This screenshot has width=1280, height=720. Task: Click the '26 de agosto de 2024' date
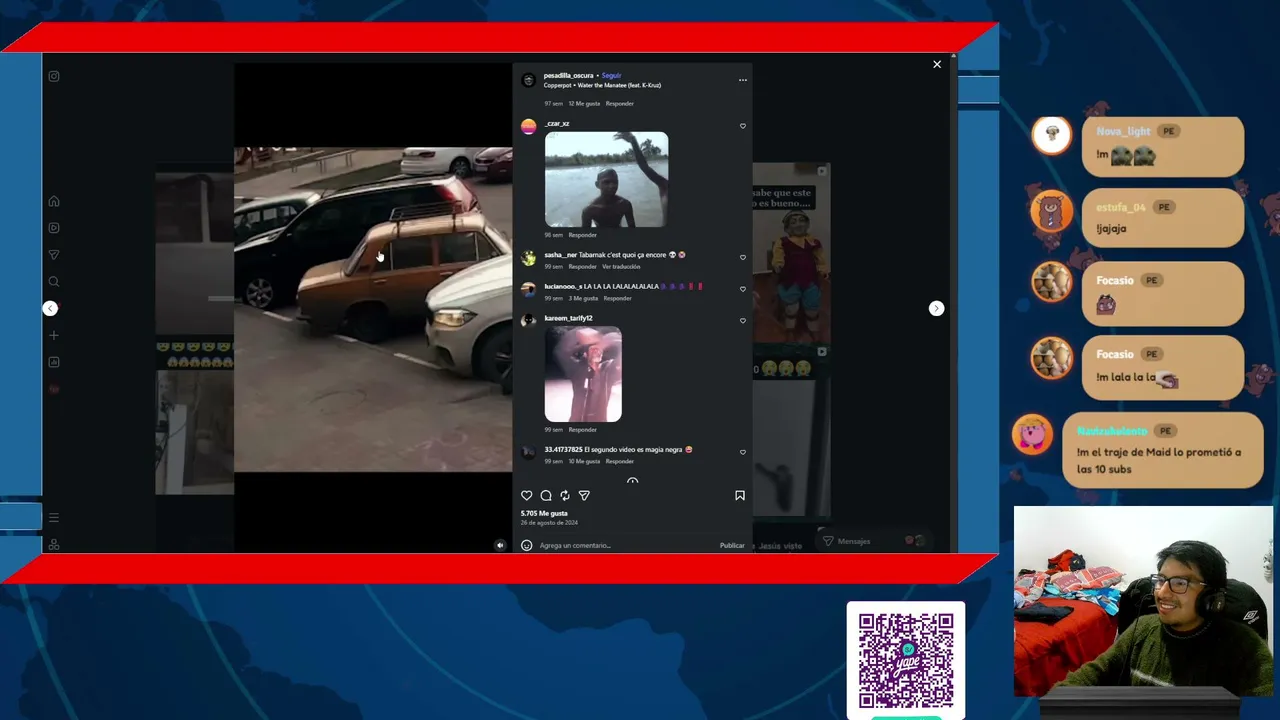(x=549, y=523)
